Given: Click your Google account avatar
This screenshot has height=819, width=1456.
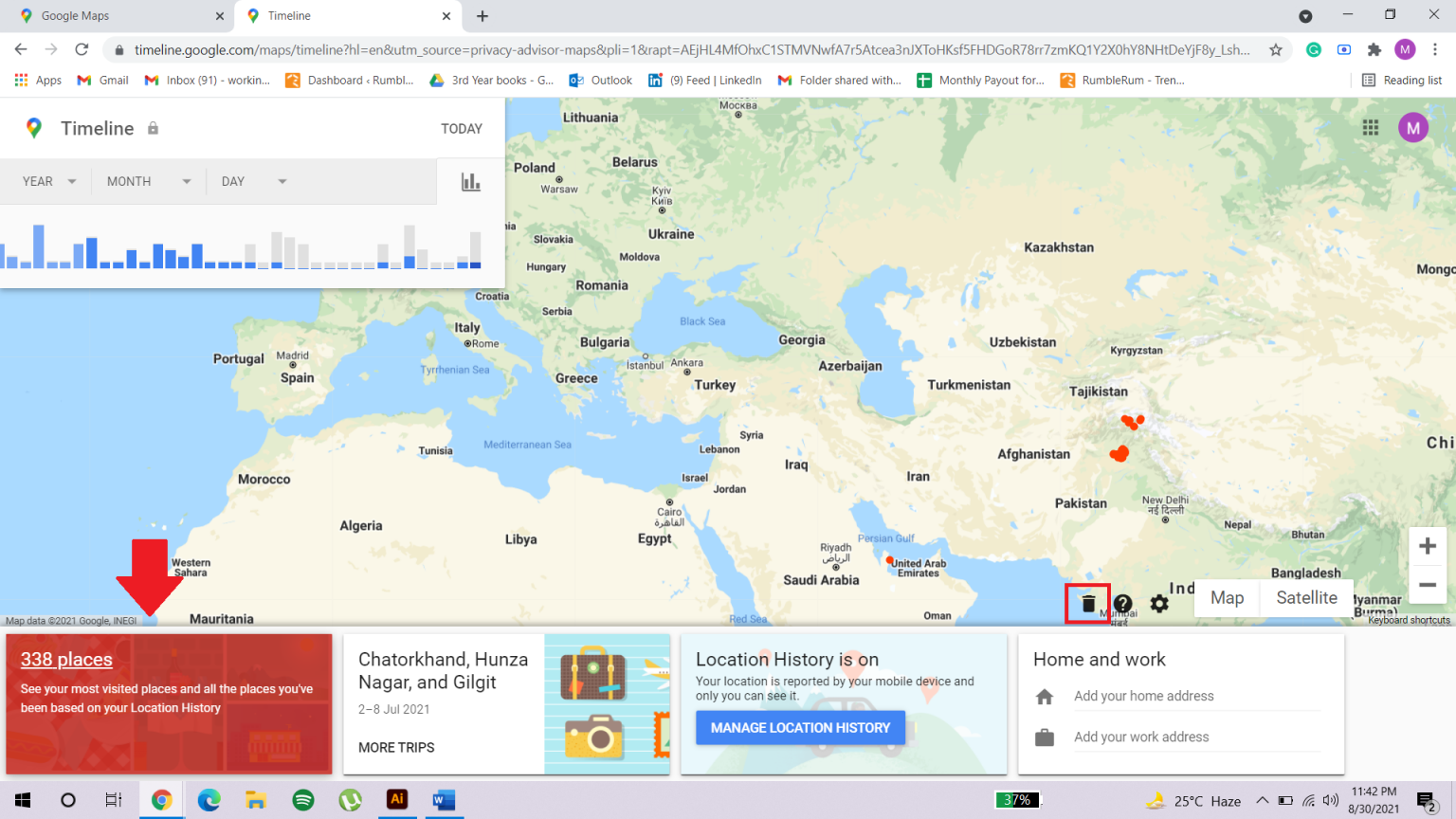Looking at the screenshot, I should click(x=1412, y=126).
